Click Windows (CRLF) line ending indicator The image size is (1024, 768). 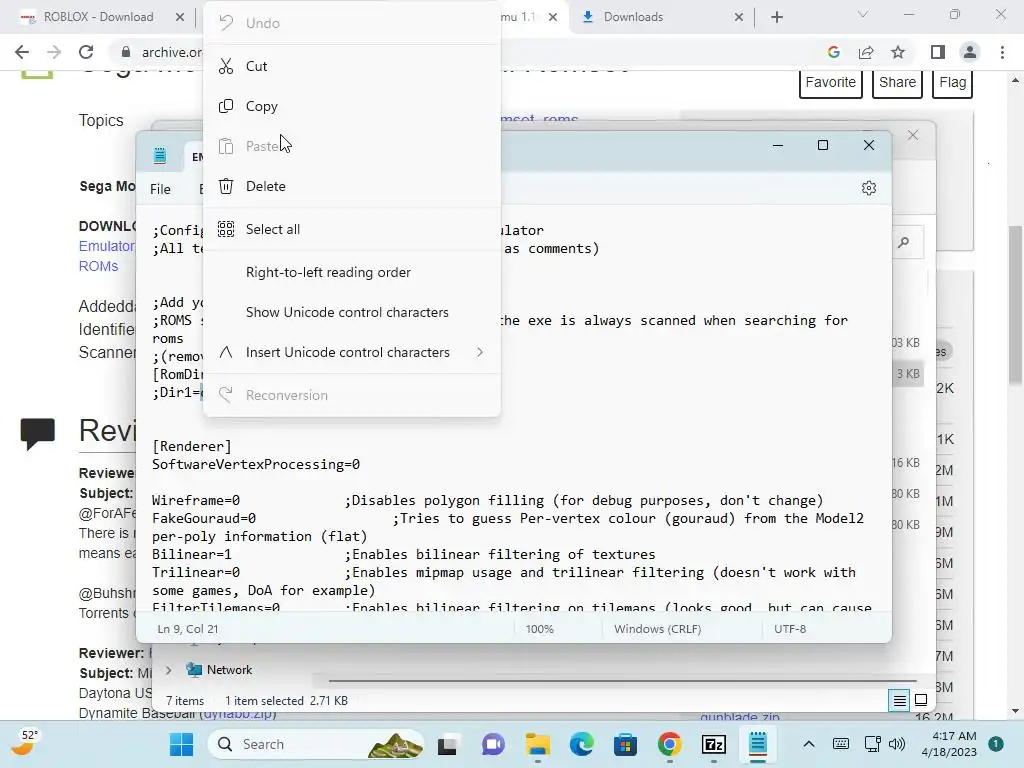658,629
